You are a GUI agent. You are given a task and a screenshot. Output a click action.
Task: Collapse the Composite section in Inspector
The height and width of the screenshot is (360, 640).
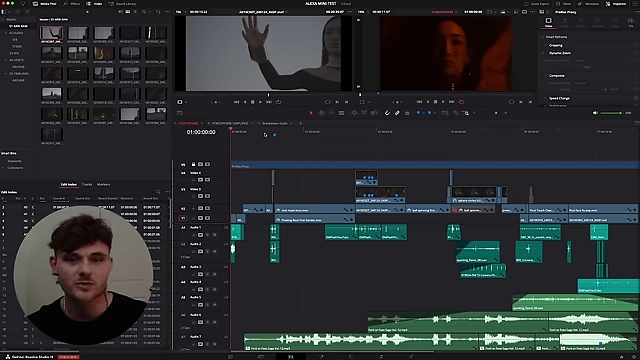556,76
